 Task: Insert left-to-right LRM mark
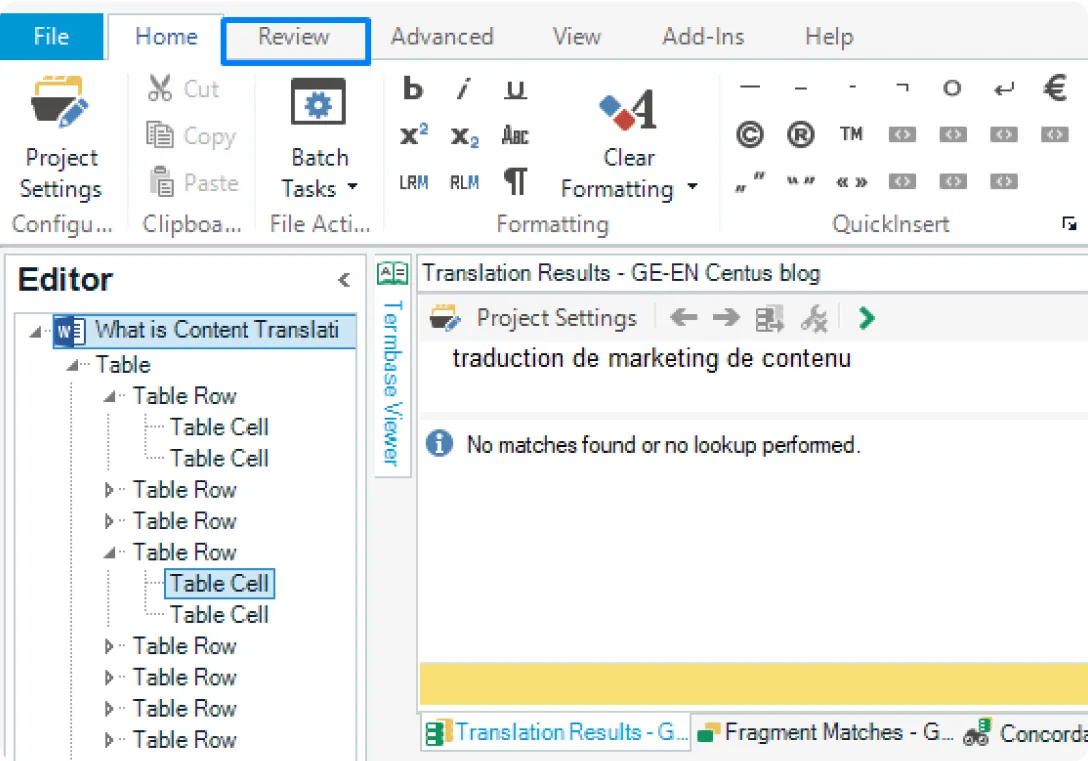(413, 183)
